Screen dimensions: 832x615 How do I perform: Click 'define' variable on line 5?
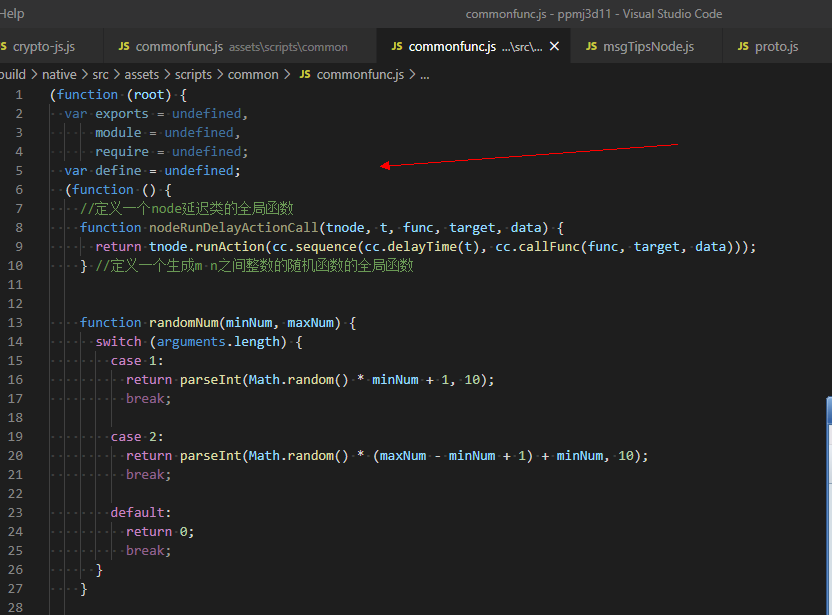118,171
